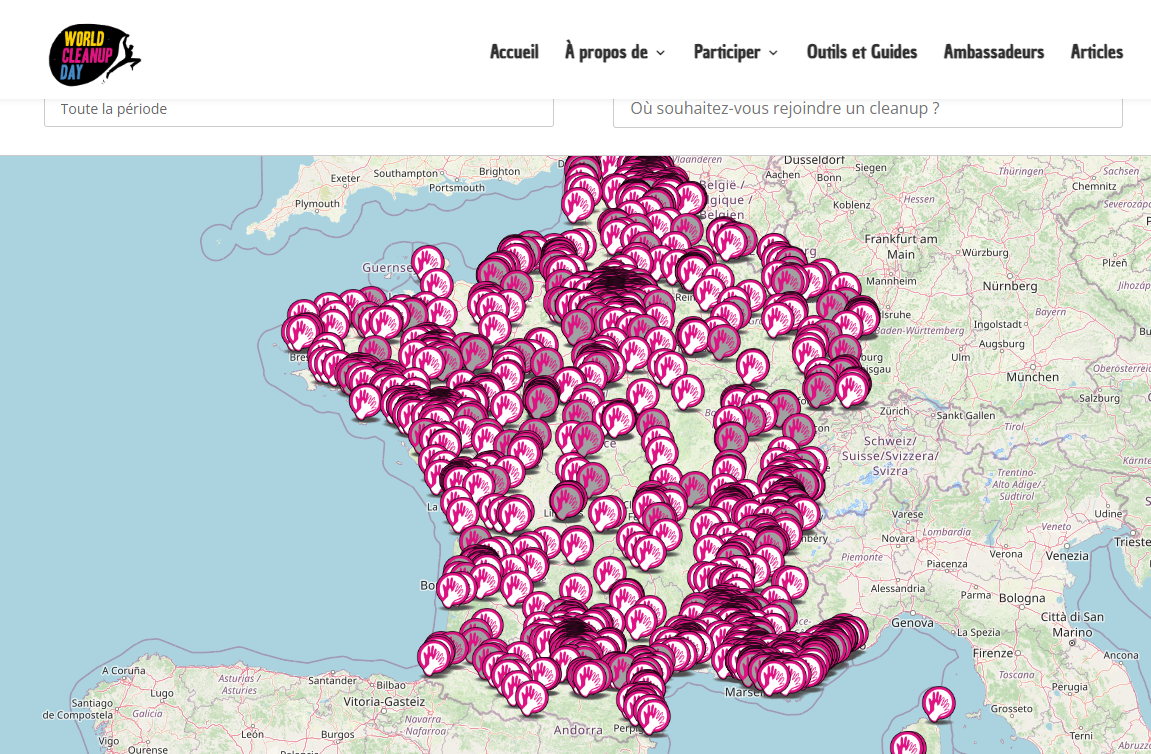Click the Santander map label

[333, 681]
